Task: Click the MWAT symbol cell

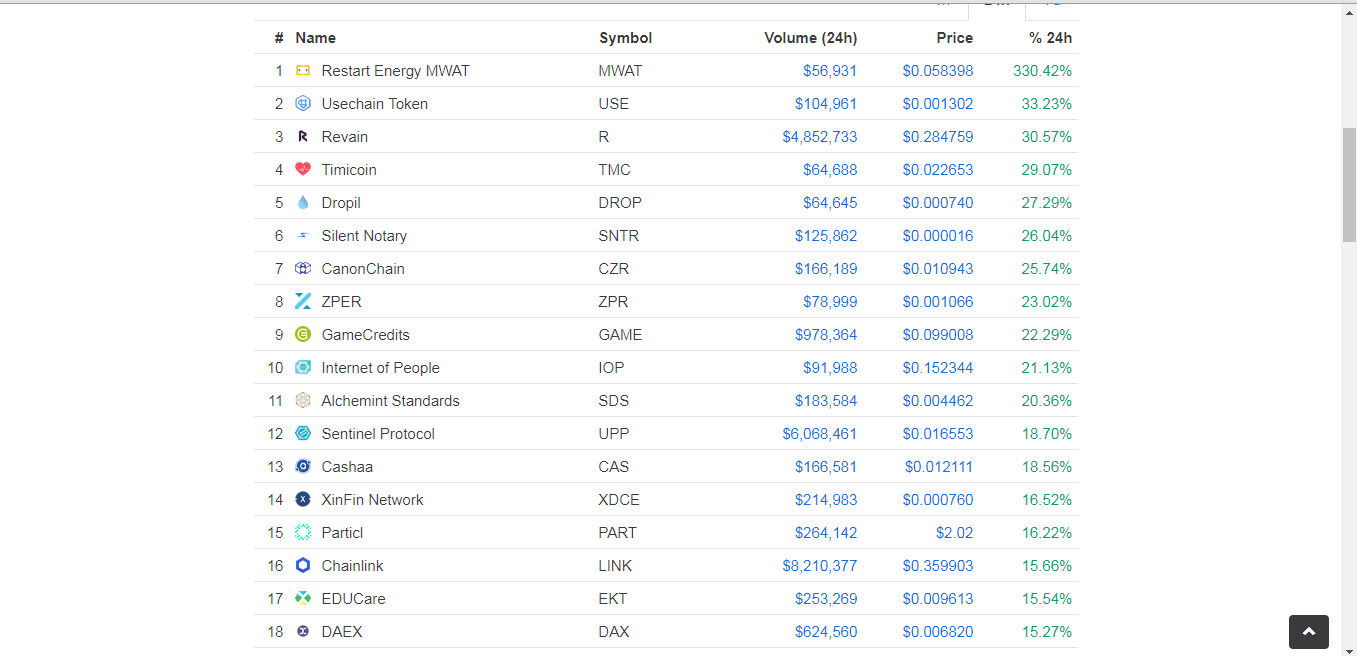Action: click(x=620, y=71)
